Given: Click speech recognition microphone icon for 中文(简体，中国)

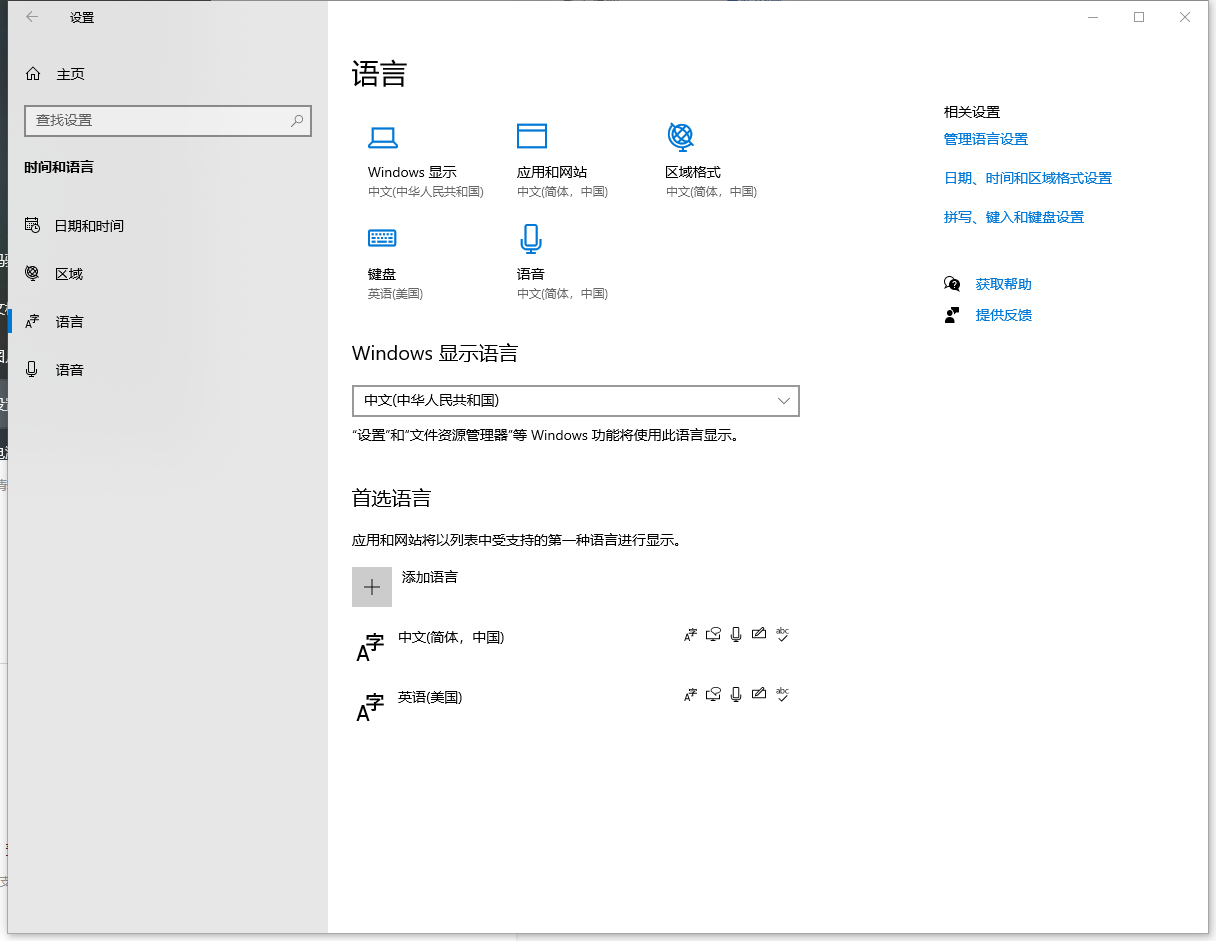Looking at the screenshot, I should (736, 634).
